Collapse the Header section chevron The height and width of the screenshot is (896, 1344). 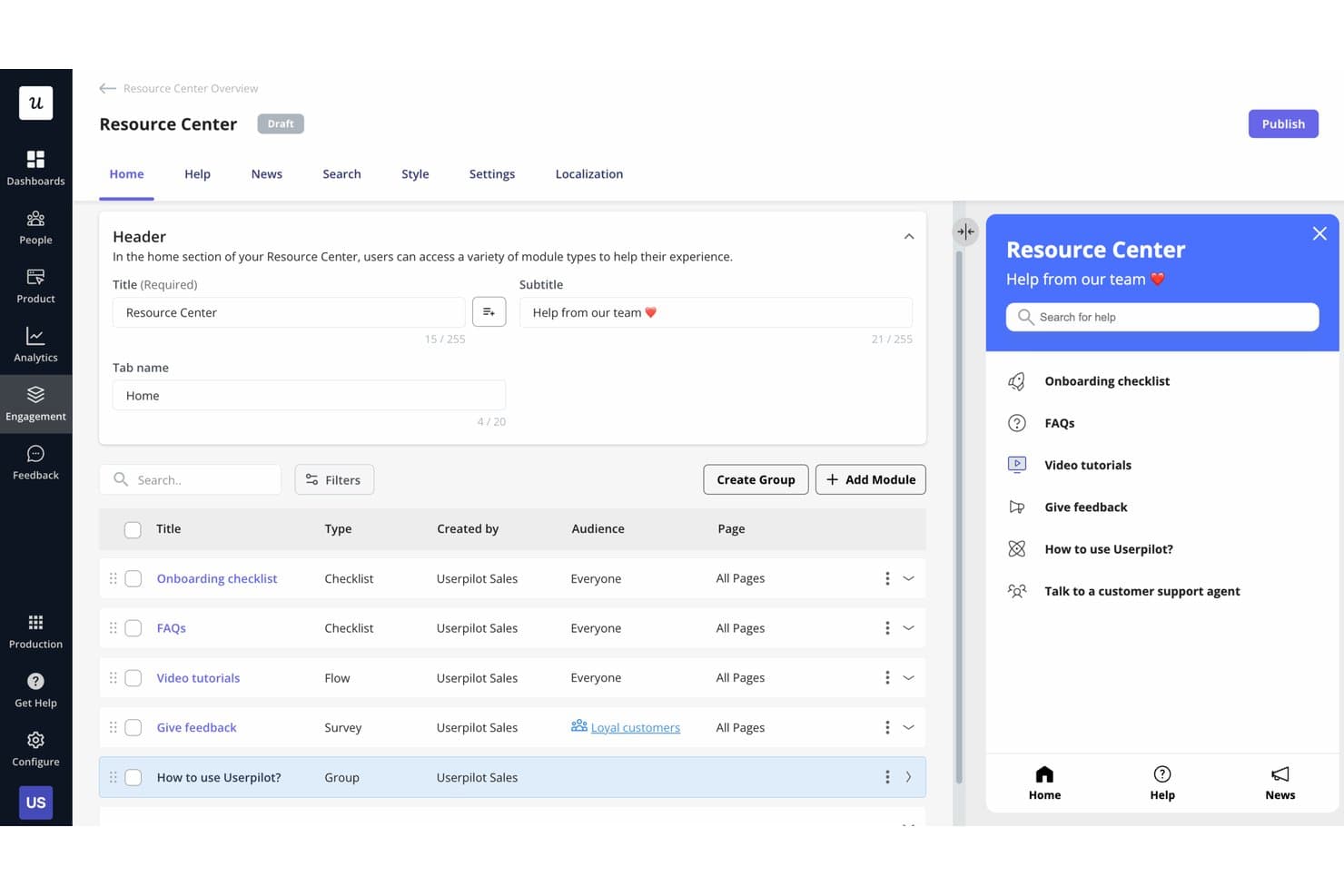coord(908,237)
